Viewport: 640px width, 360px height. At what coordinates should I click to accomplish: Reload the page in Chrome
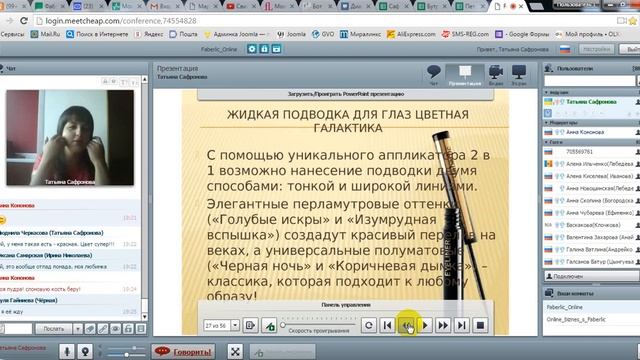[x=24, y=21]
